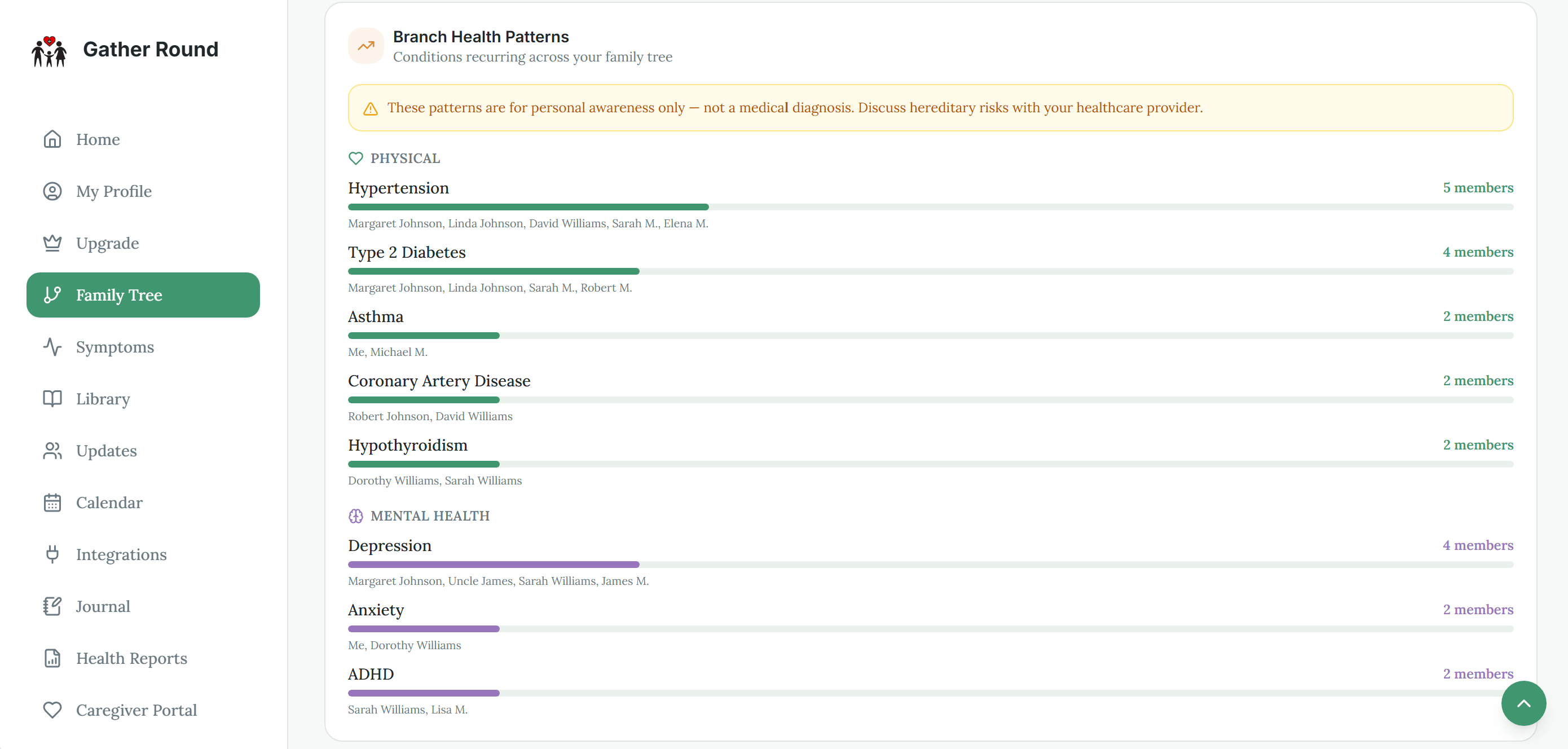Click the Hypothyroidism condition name
The image size is (1568, 749).
pyautogui.click(x=408, y=446)
